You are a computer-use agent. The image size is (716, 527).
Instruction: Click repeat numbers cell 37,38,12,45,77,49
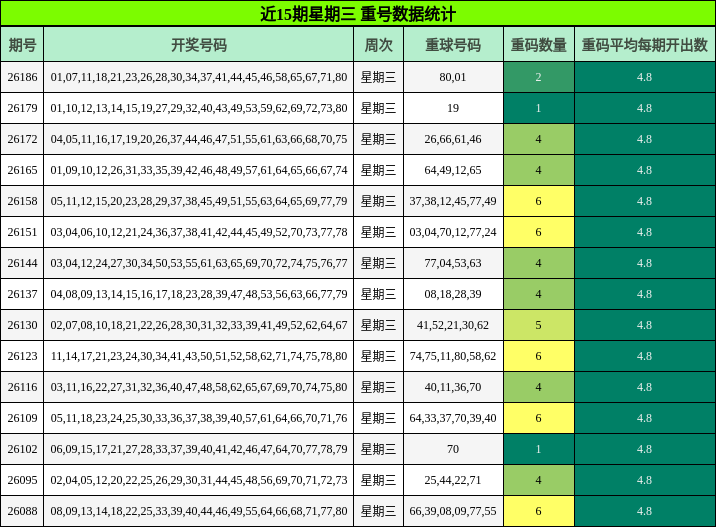(x=453, y=201)
